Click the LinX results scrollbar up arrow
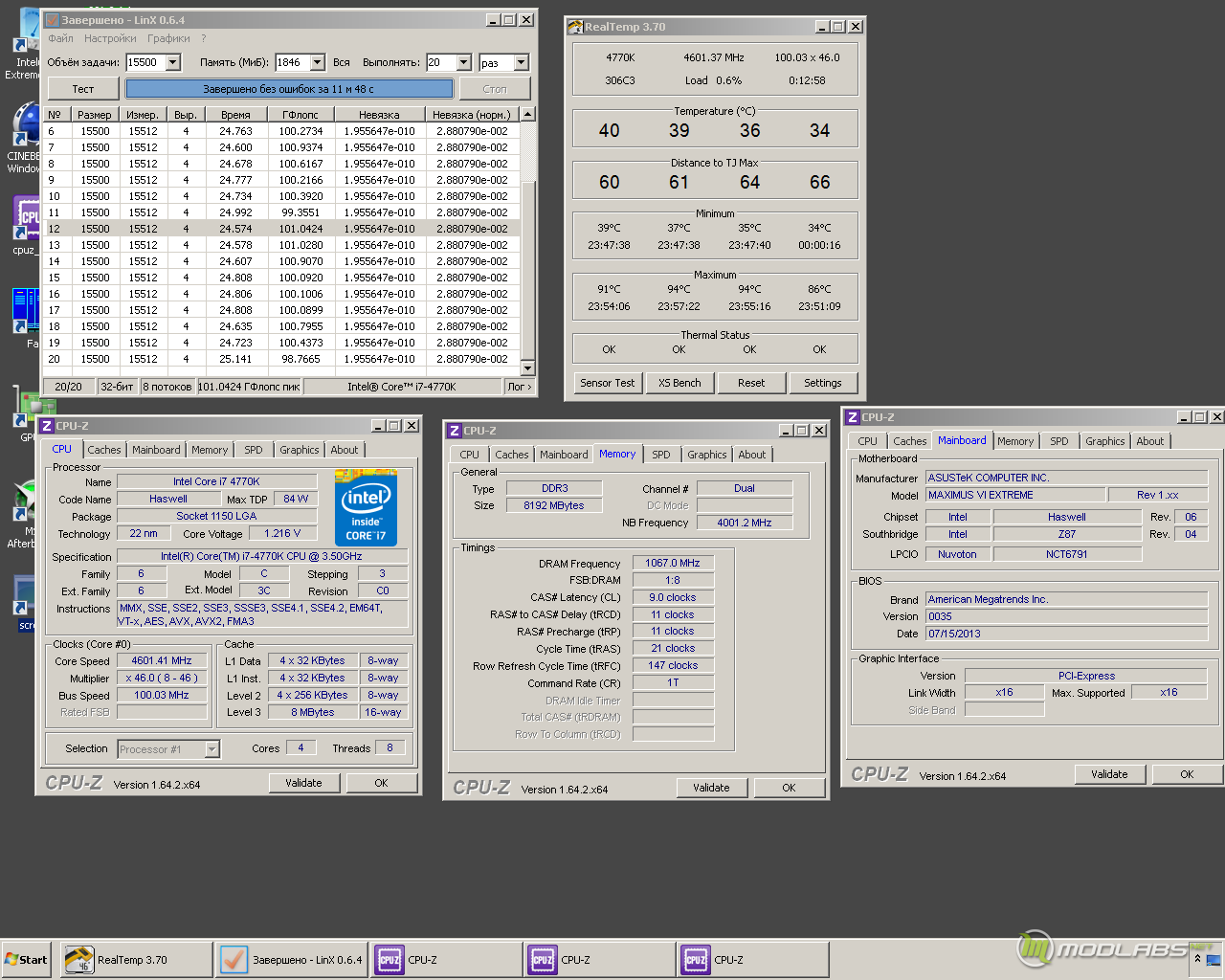The width and height of the screenshot is (1225, 980). pyautogui.click(x=527, y=114)
